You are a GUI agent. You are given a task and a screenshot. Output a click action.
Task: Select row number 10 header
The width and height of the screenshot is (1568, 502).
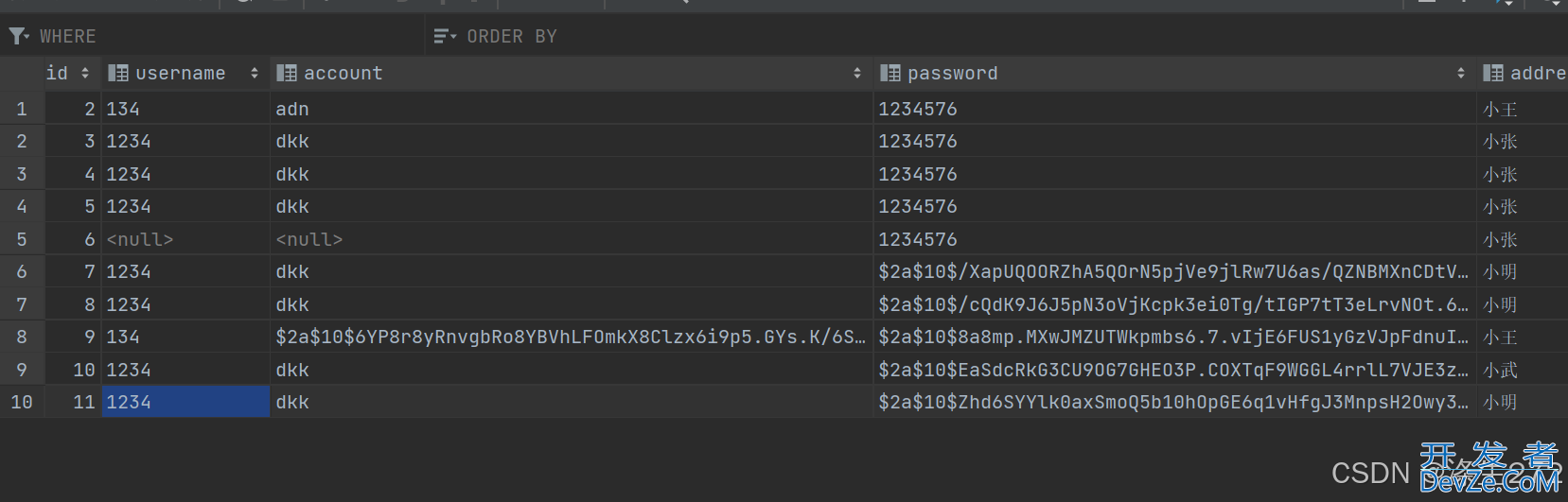[x=22, y=402]
